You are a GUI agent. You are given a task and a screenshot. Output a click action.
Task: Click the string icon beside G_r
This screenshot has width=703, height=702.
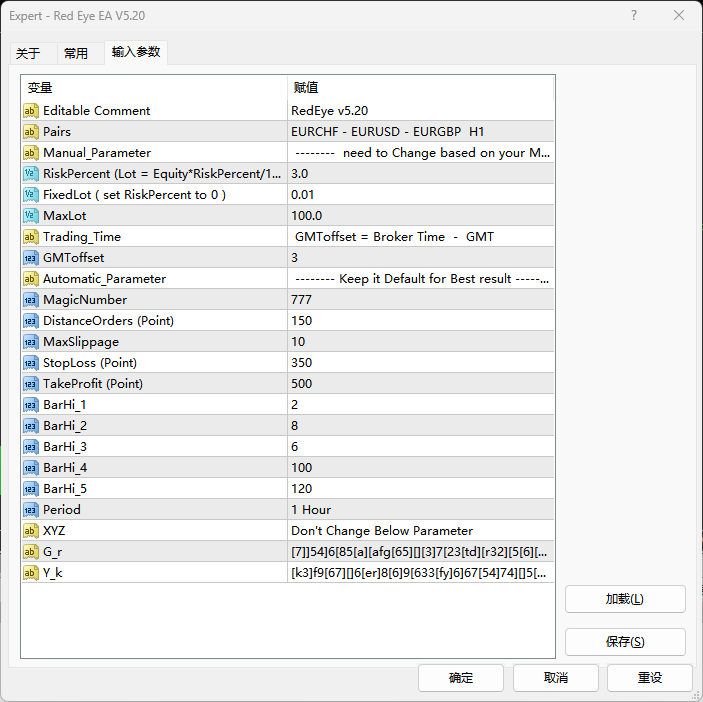[x=31, y=552]
